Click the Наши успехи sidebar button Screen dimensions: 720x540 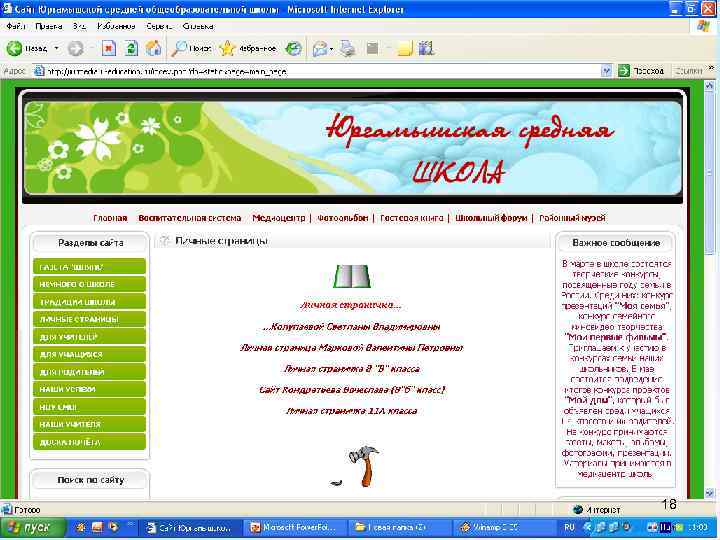(x=90, y=389)
